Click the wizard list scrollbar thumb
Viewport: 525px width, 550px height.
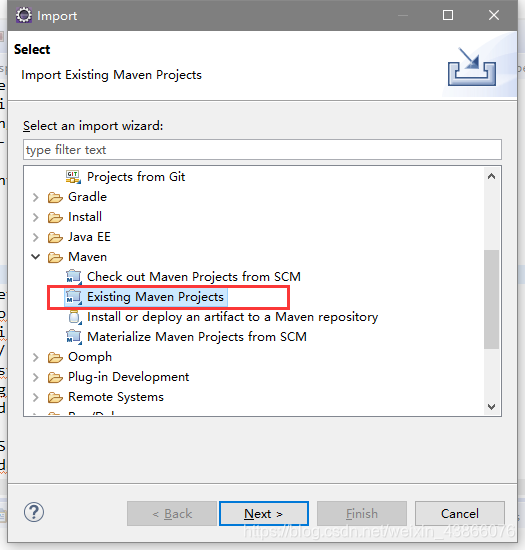[492, 299]
